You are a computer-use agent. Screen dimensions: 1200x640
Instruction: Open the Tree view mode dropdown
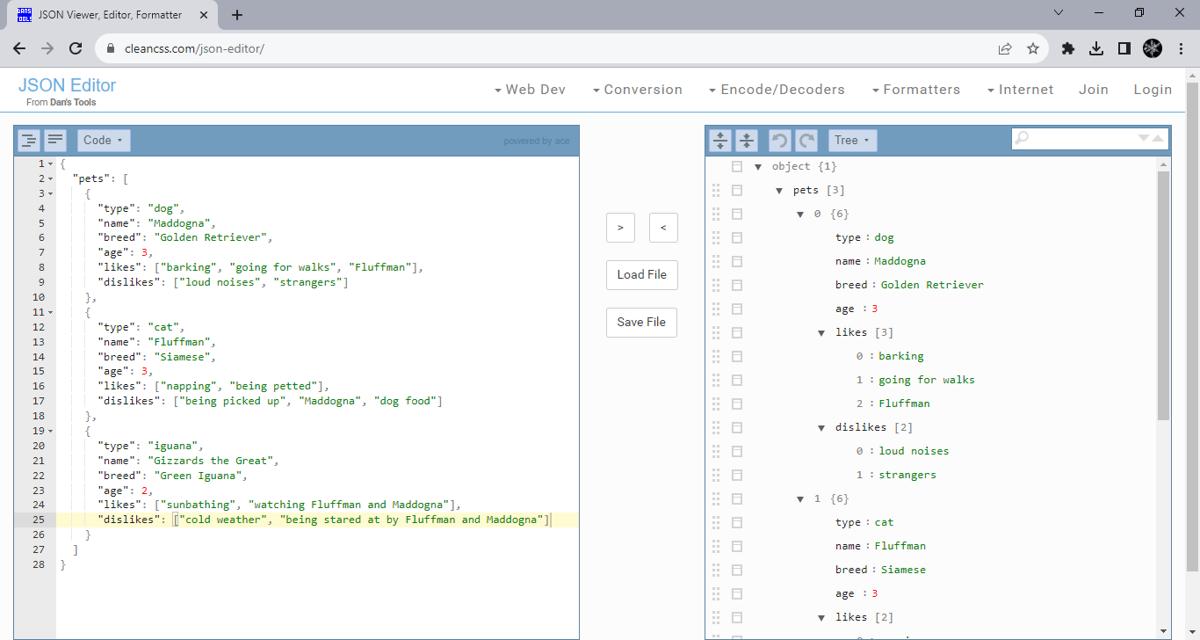click(852, 140)
